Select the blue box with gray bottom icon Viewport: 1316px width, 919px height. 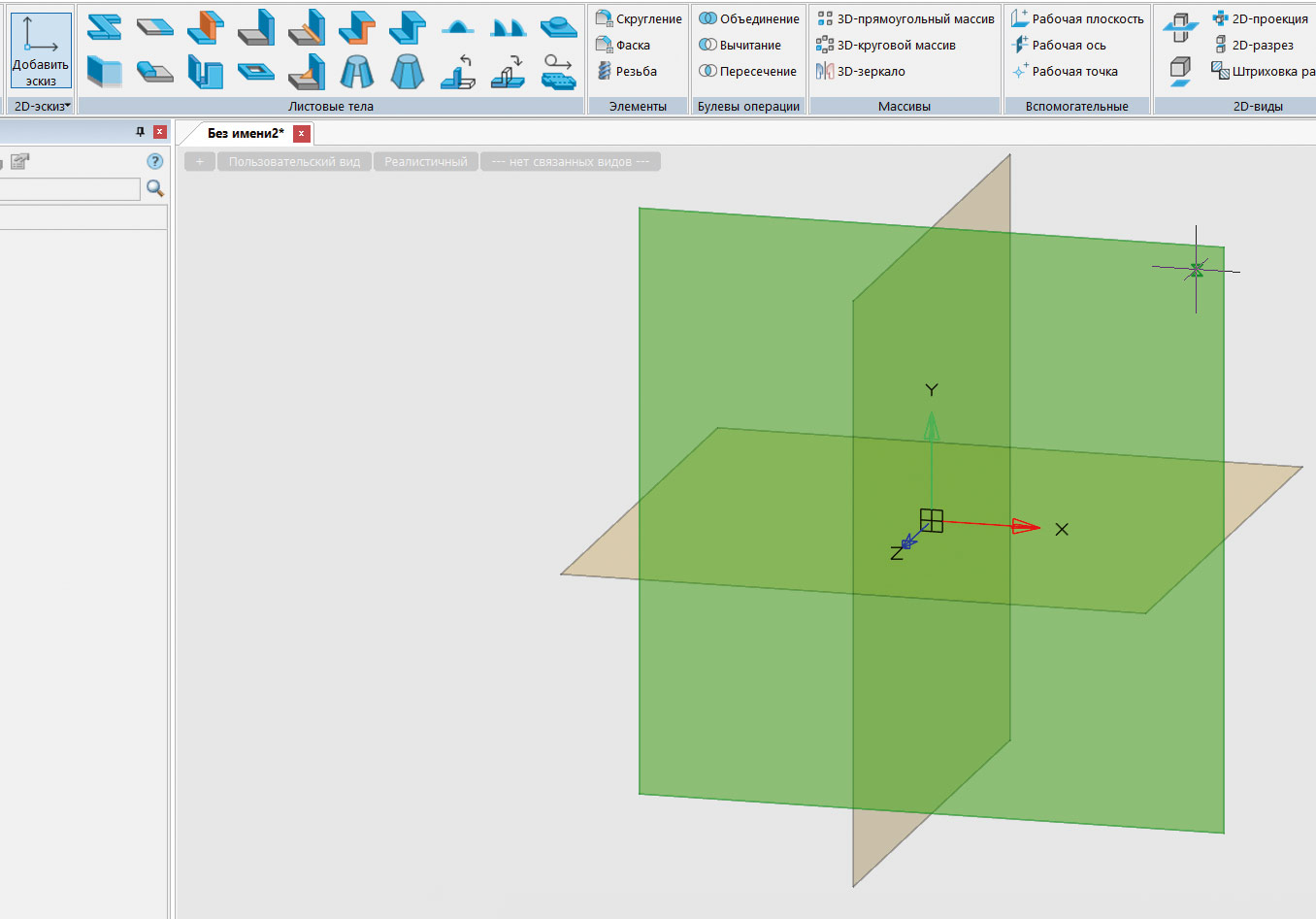(104, 72)
